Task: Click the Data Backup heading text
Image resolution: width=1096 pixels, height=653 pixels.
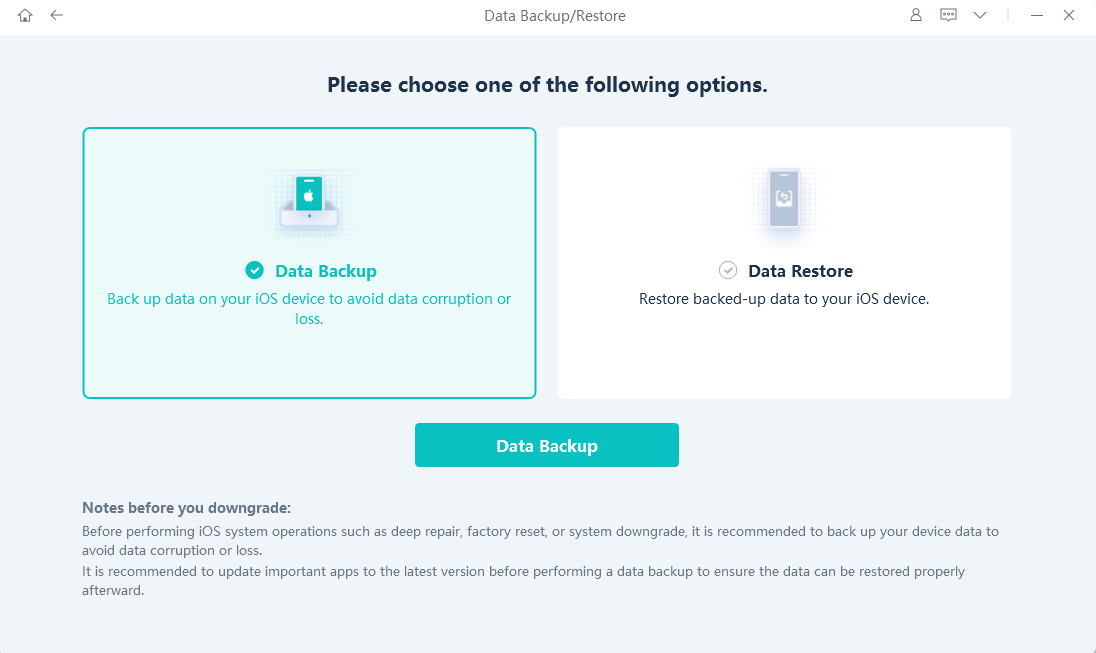Action: pyautogui.click(x=326, y=271)
